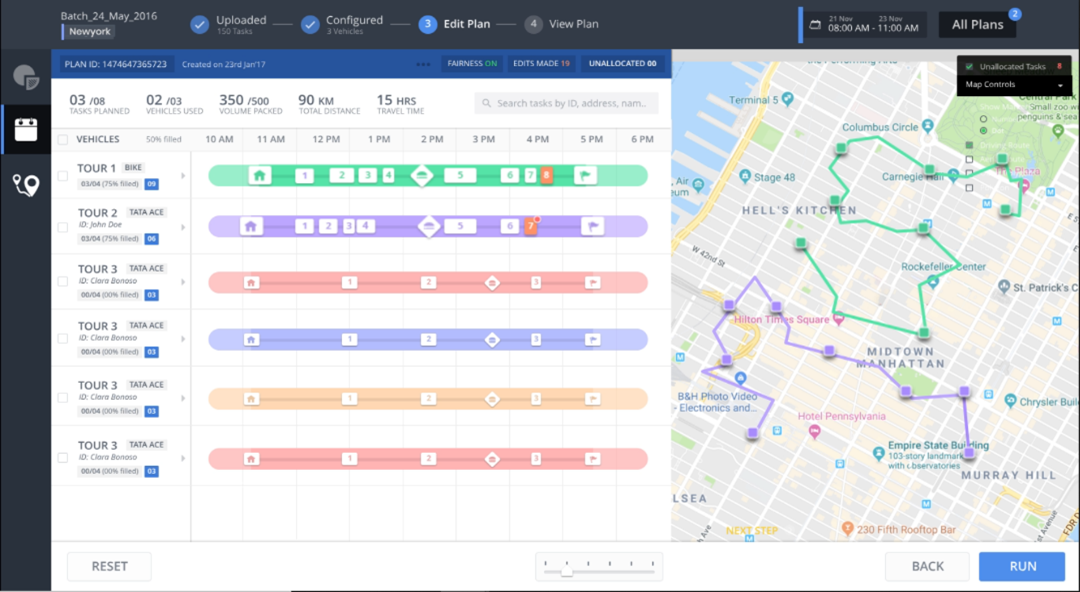This screenshot has width=1080, height=592.
Task: Expand the Tour 2 row arrow
Action: pyautogui.click(x=183, y=227)
